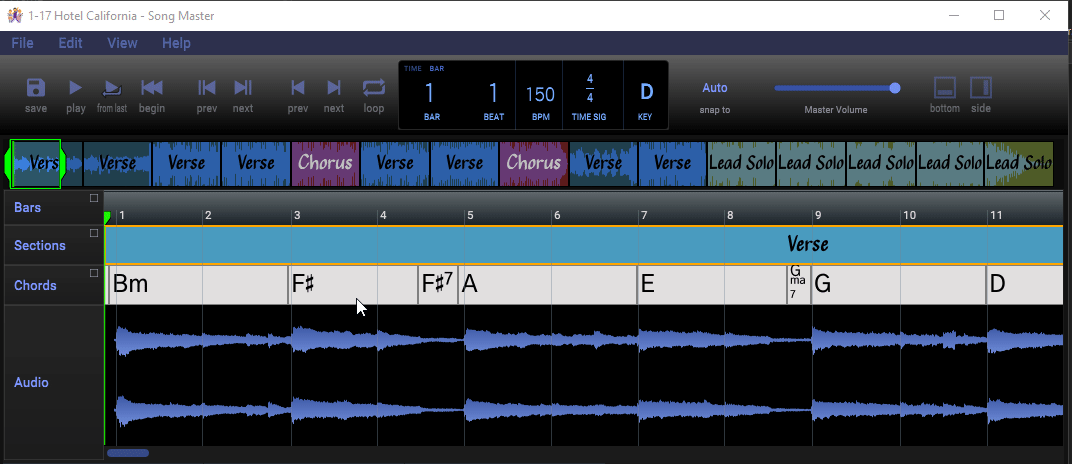Click the Master Volume slider handle
Screen dimensions: 1072x464
(x=895, y=88)
